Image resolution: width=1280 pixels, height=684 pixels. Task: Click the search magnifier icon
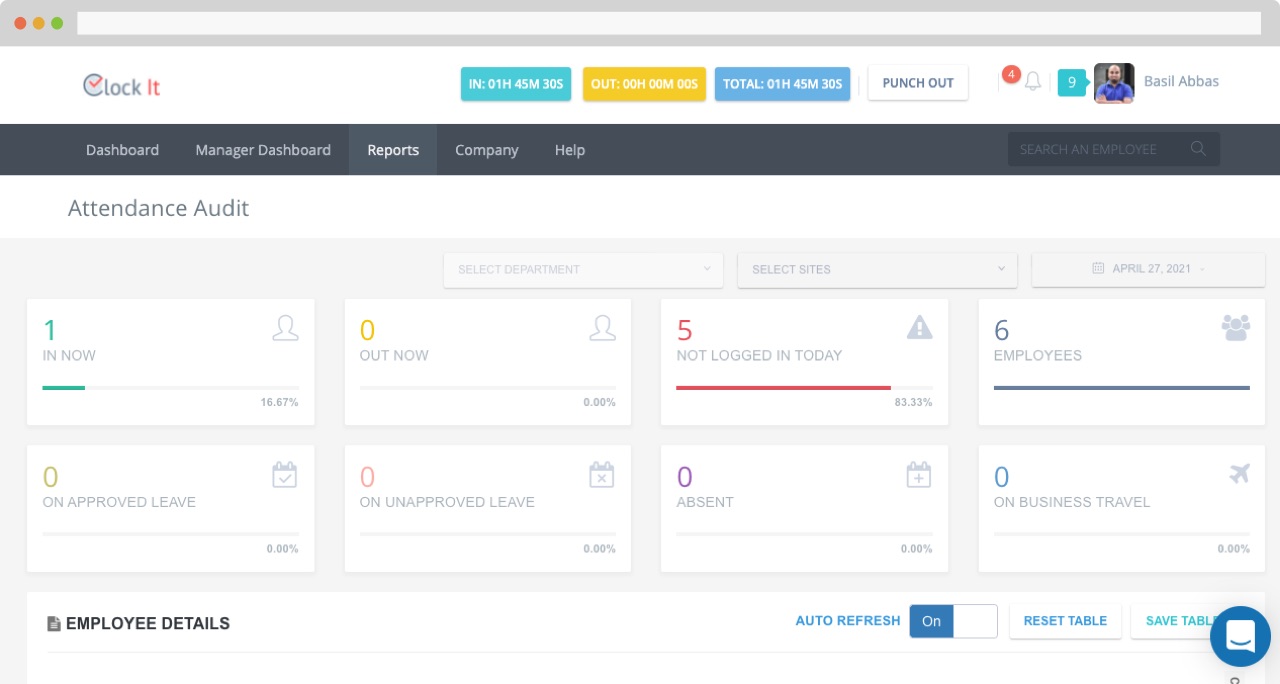[1198, 149]
